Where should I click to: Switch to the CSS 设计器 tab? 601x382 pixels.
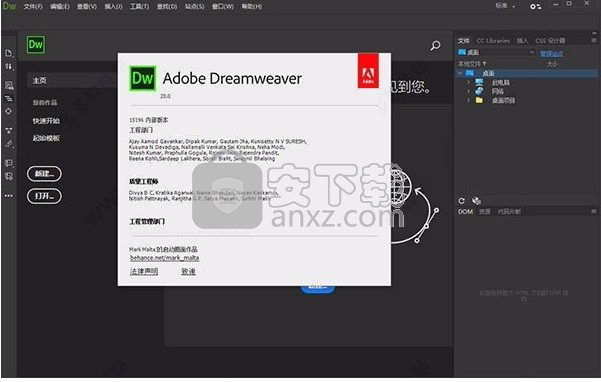coord(550,41)
